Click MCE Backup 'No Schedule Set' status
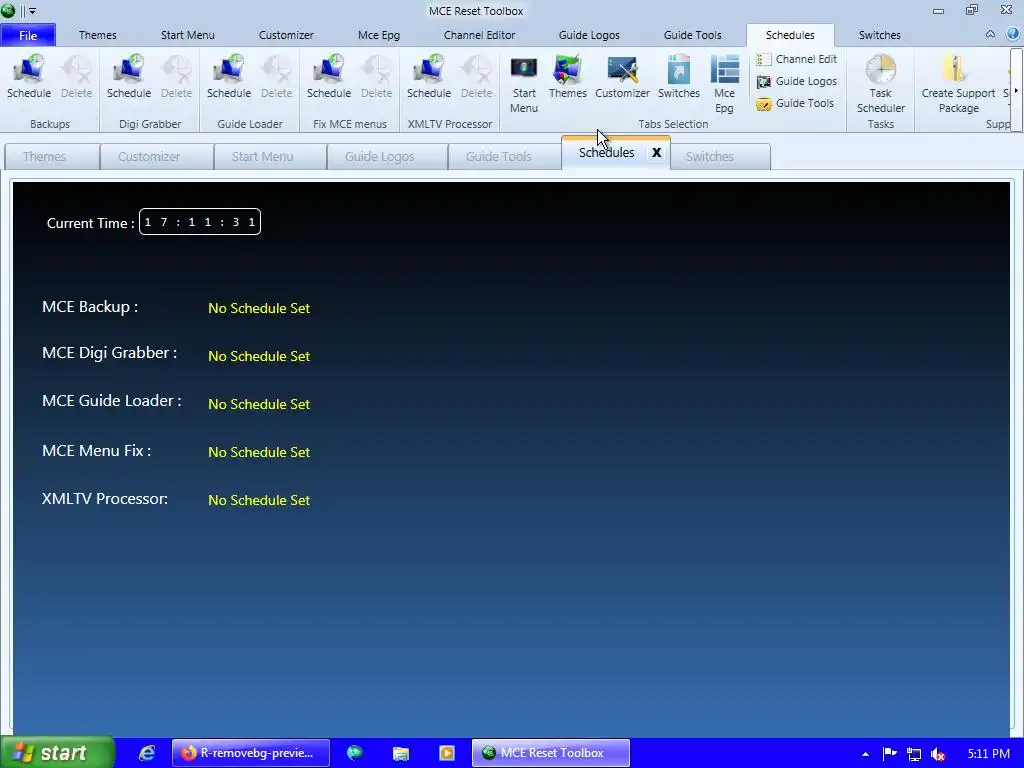Viewport: 1024px width, 768px height. point(259,308)
